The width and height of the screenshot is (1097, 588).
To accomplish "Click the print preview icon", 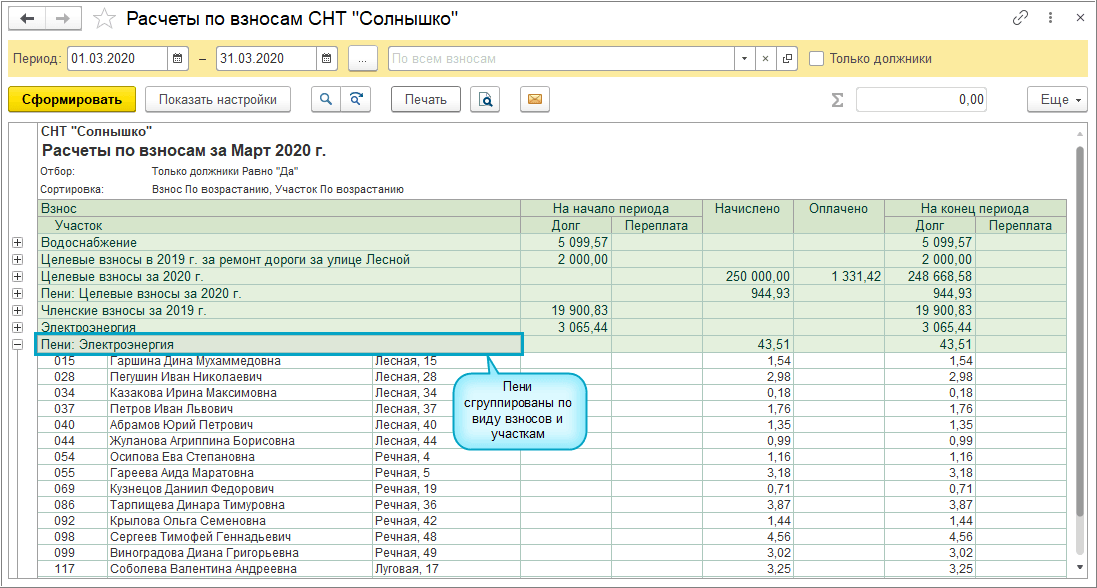I will [485, 99].
